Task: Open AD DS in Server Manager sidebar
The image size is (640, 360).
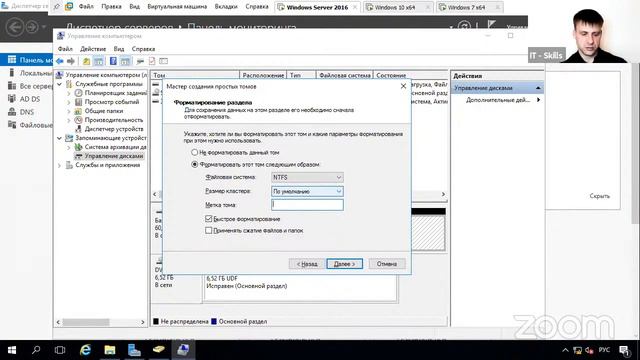Action: [29, 99]
